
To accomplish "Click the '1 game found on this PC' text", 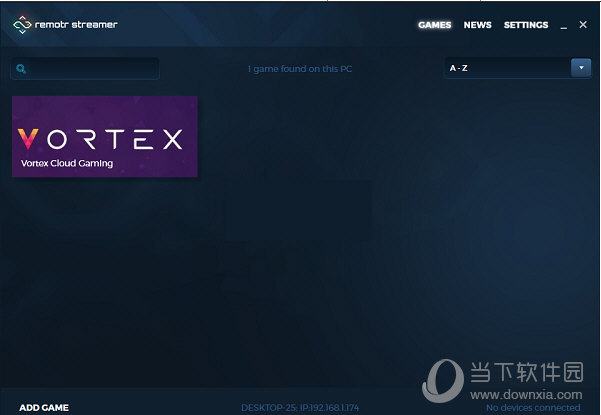I will pyautogui.click(x=300, y=69).
